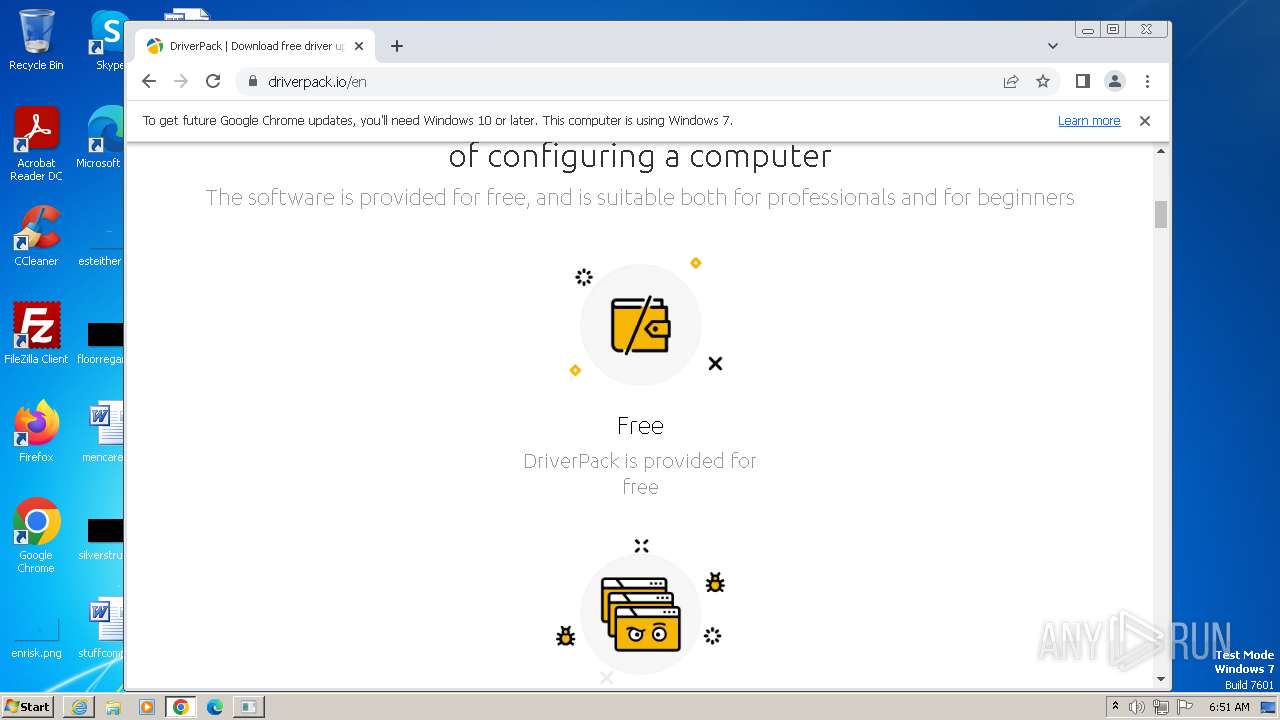The height and width of the screenshot is (720, 1280).
Task: Close the DriverPack tab
Action: [359, 46]
